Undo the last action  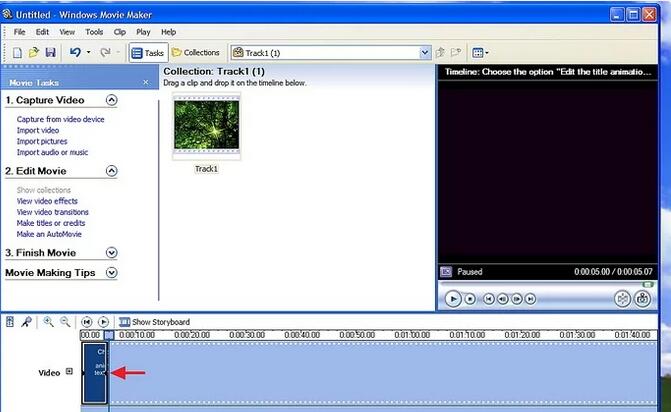75,53
